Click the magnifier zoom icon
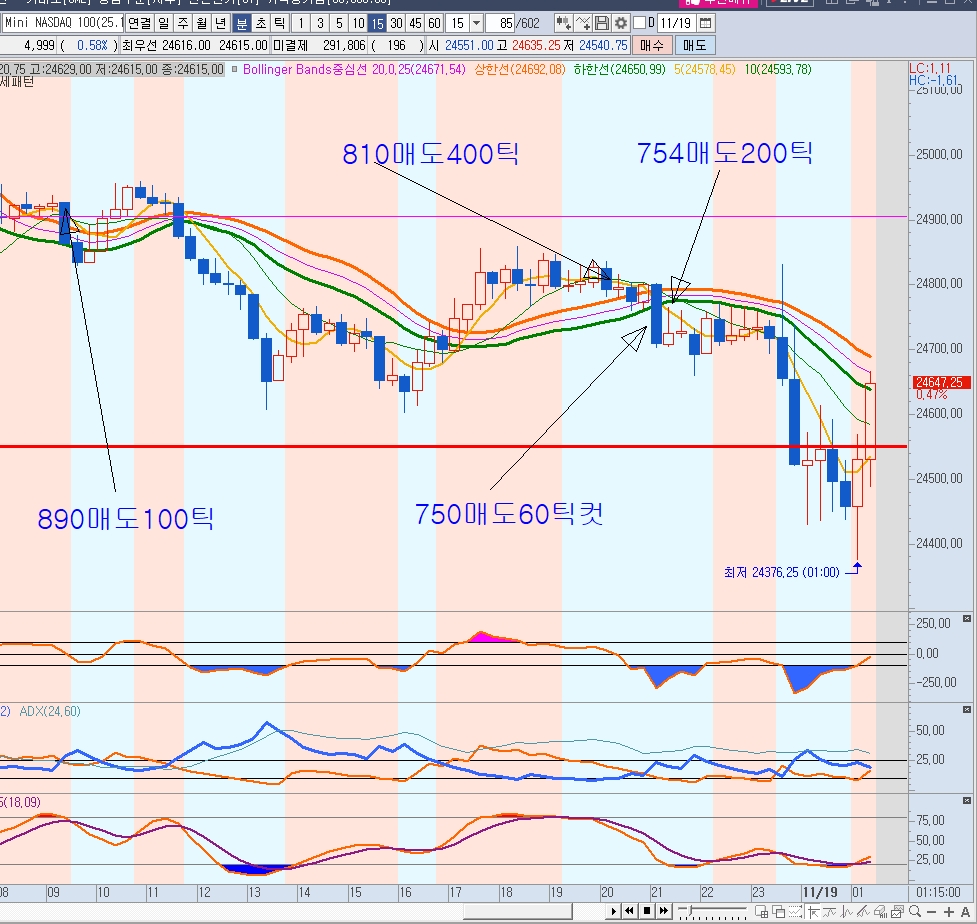Image resolution: width=977 pixels, height=924 pixels. (x=915, y=912)
